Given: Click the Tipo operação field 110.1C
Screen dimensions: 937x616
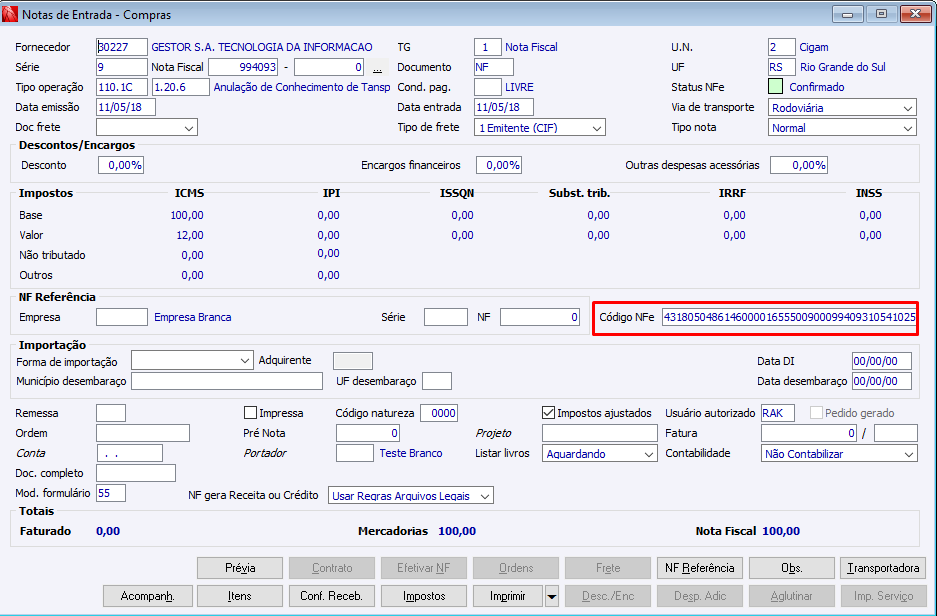Looking at the screenshot, I should (122, 87).
